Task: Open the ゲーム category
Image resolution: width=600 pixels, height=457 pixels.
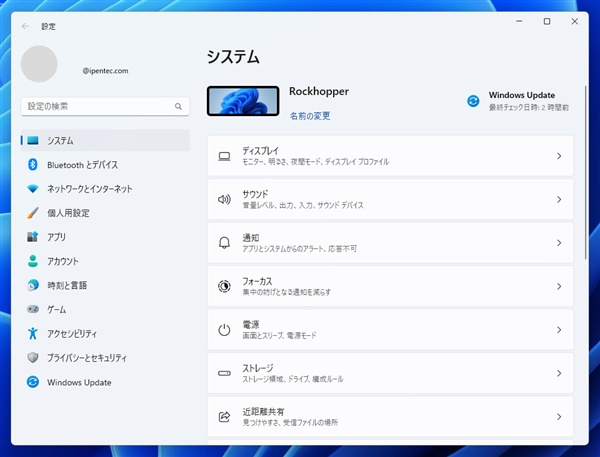Action: coord(105,309)
